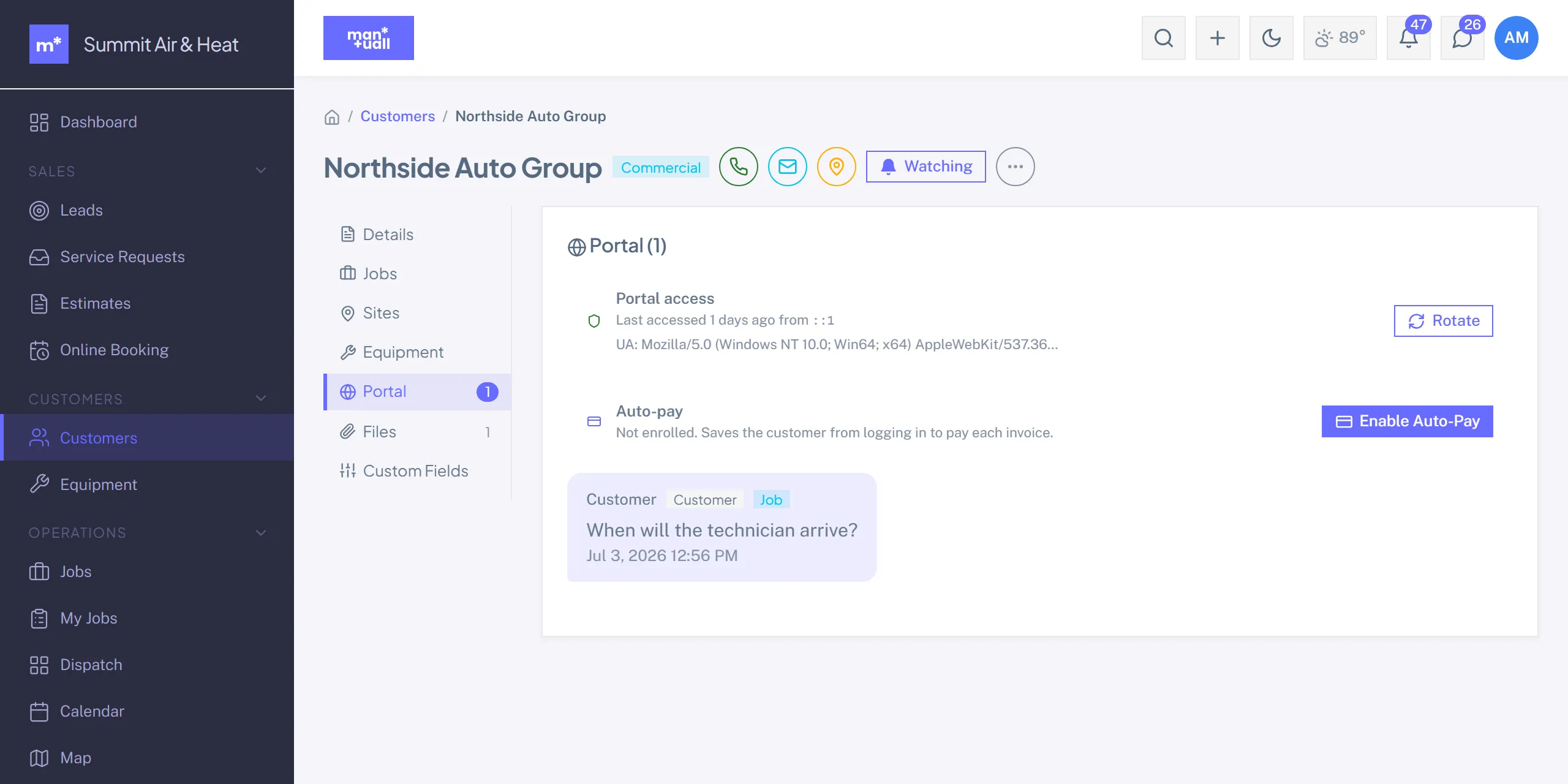The height and width of the screenshot is (784, 1568).
Task: Toggle the Watching button
Action: [925, 167]
